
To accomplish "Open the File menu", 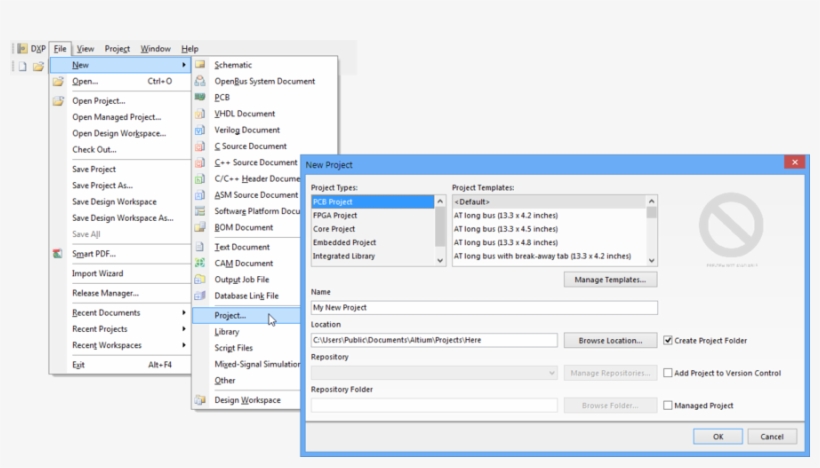I will (x=60, y=49).
